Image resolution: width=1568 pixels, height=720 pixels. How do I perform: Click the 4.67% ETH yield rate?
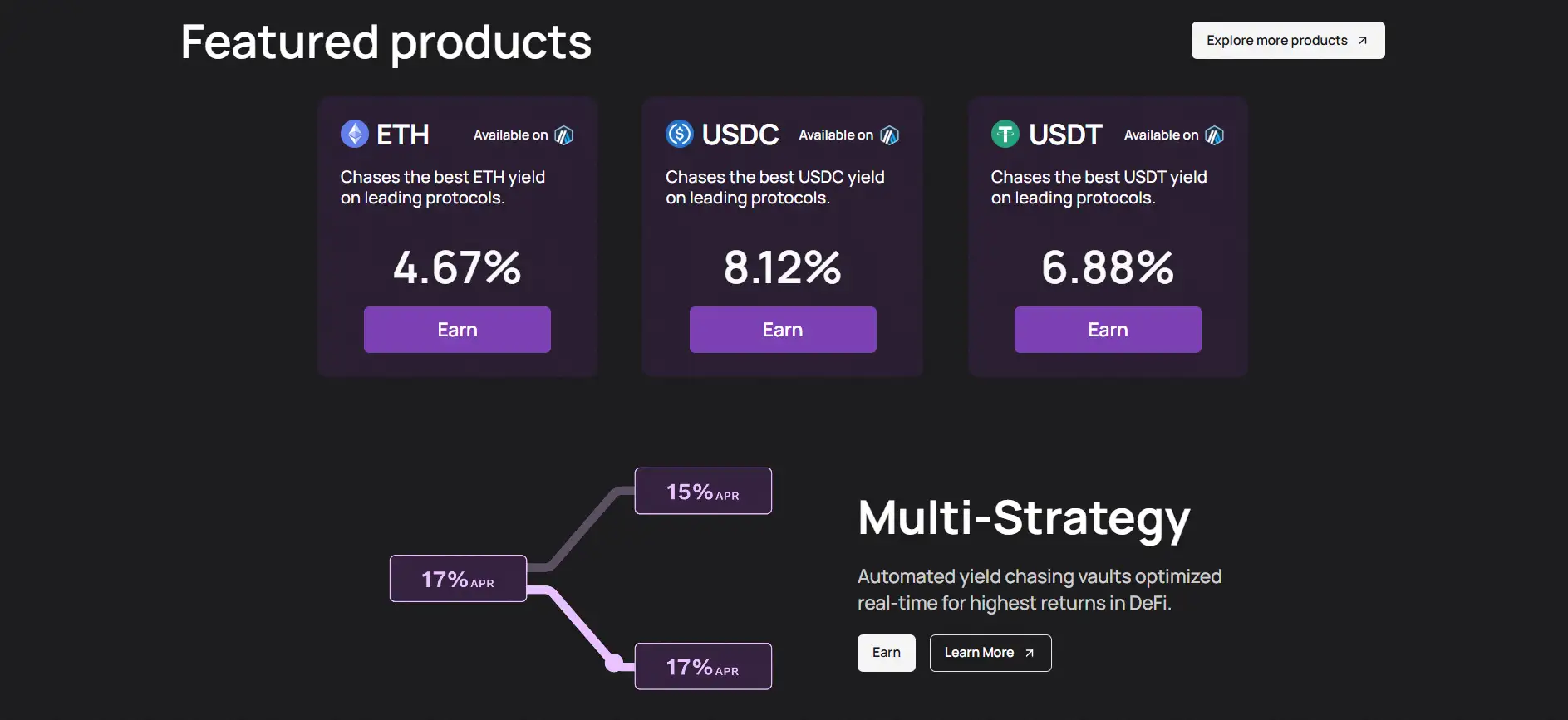pyautogui.click(x=457, y=267)
